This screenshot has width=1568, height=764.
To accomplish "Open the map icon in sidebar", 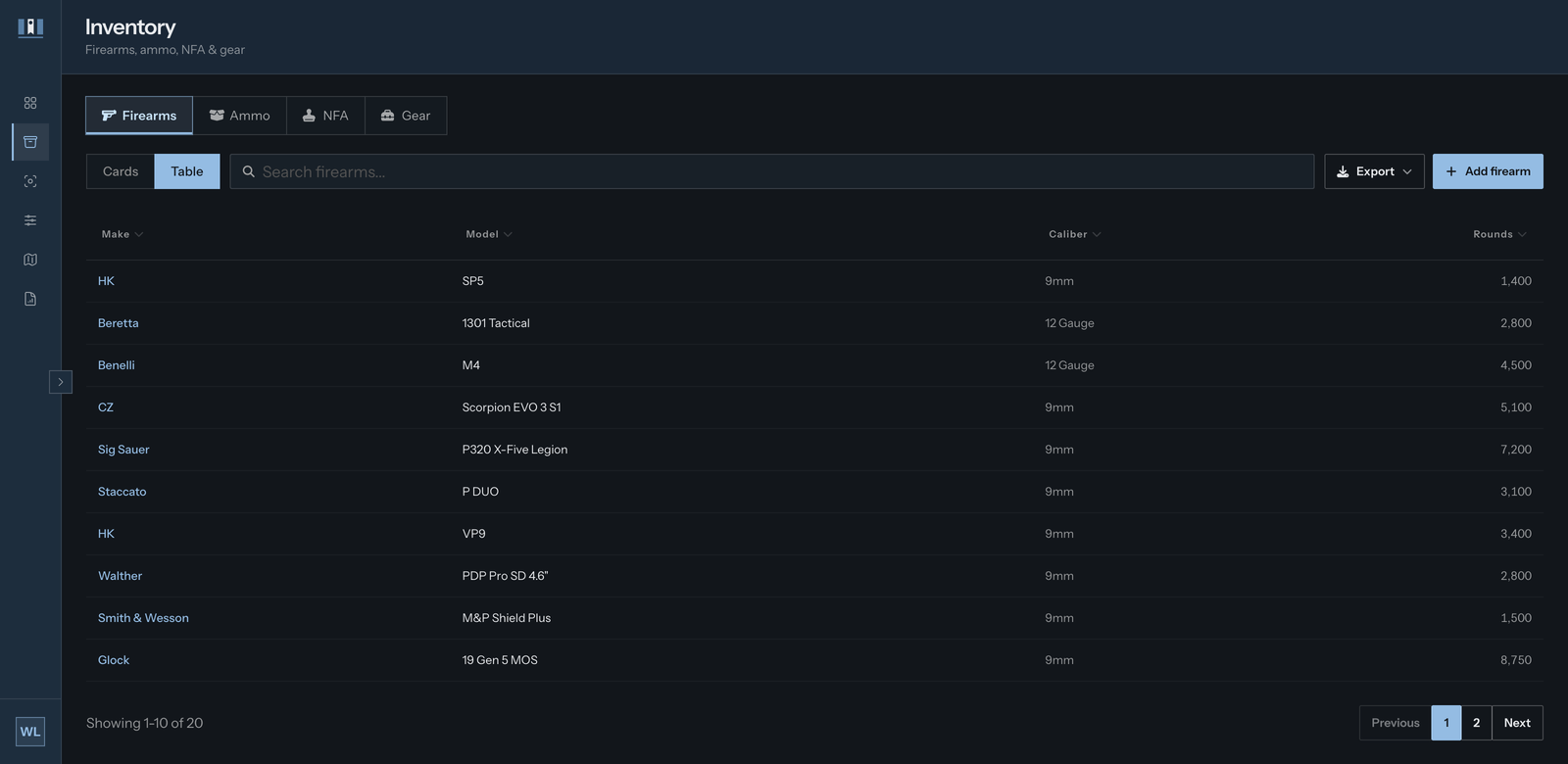I will (30, 260).
